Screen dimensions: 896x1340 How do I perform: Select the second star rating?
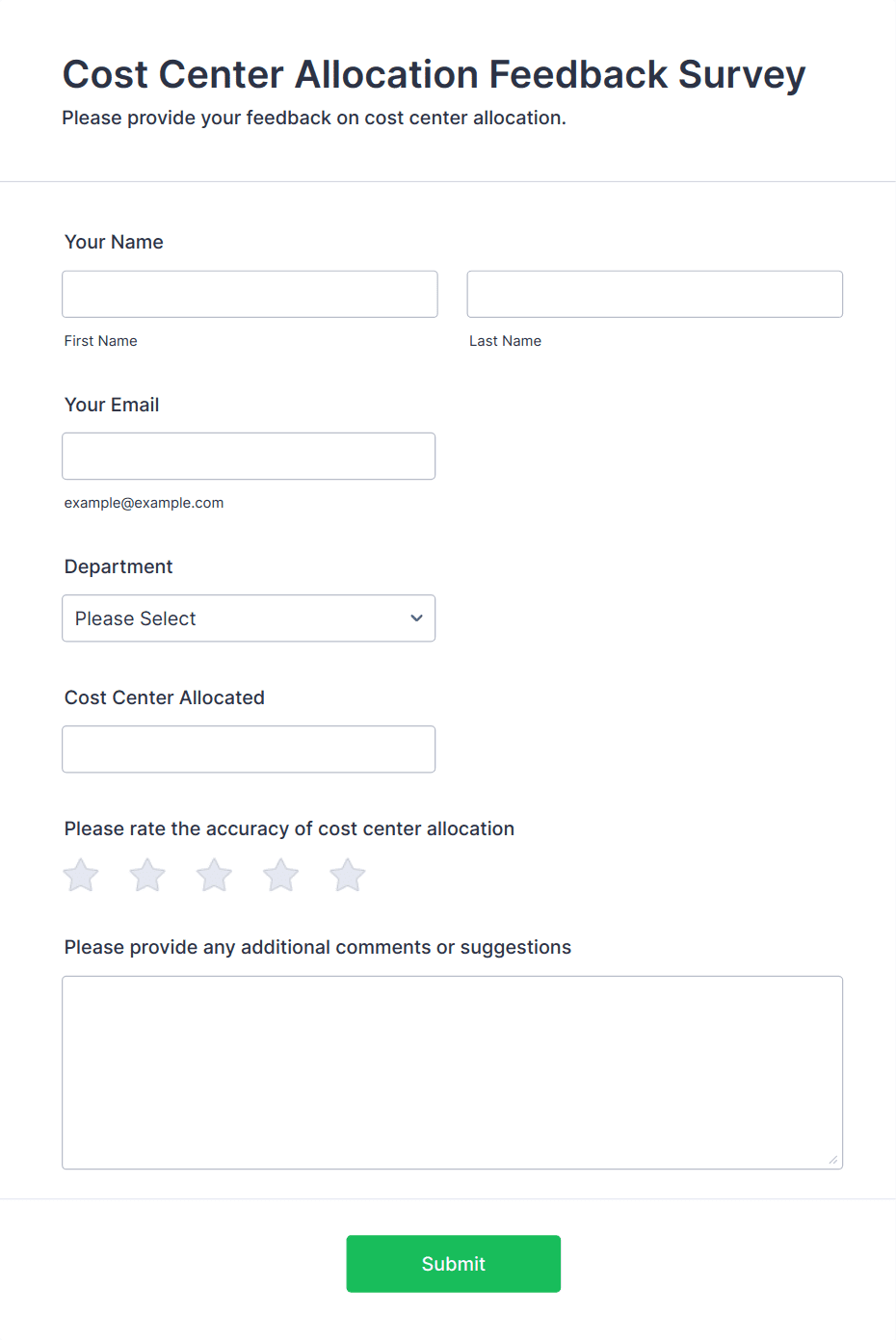(147, 876)
